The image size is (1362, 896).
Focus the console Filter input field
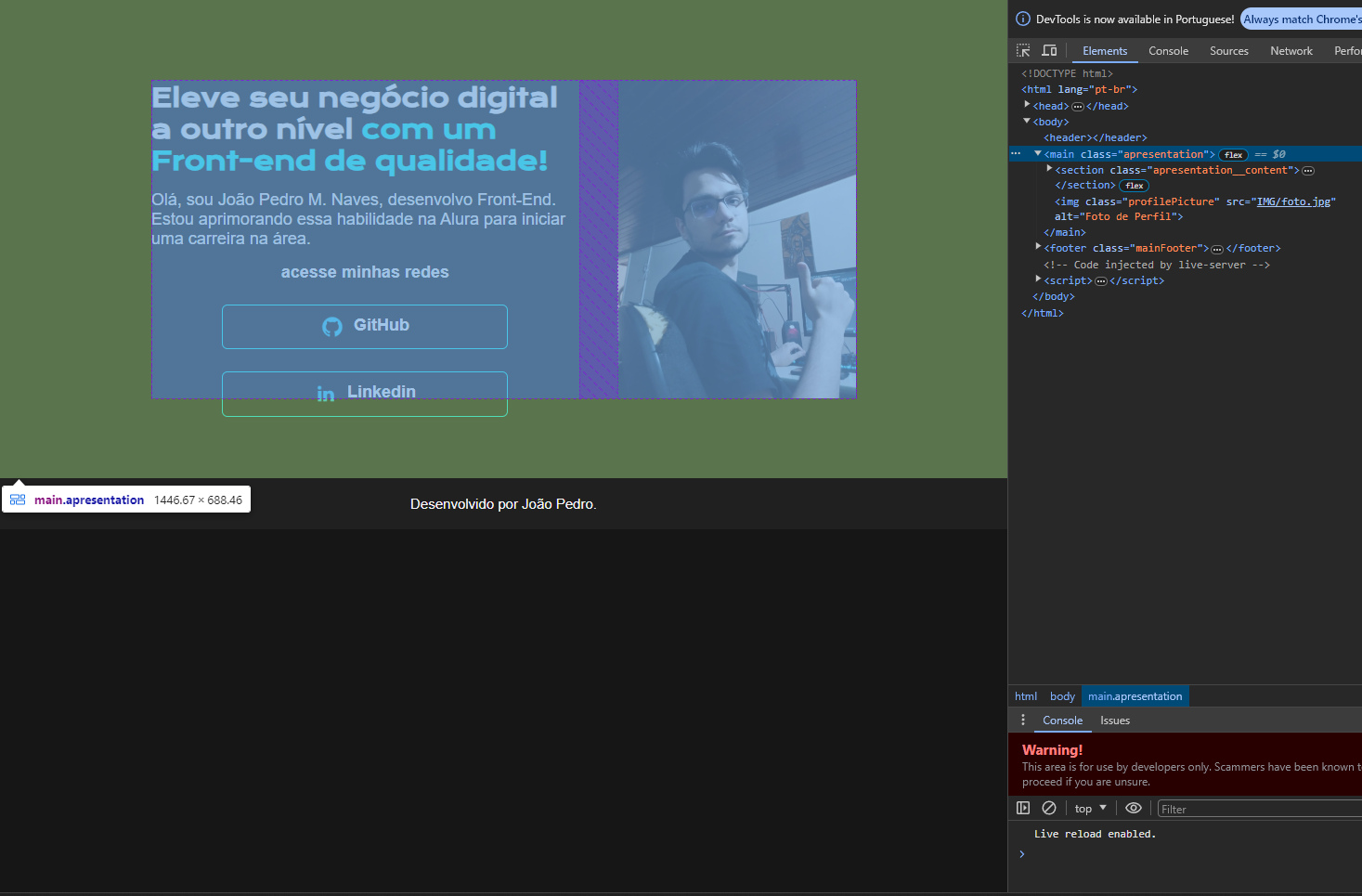point(1260,809)
